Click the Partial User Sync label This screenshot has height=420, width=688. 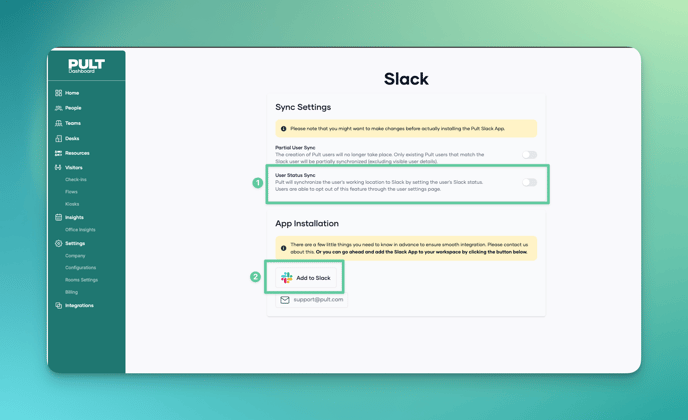pyautogui.click(x=295, y=148)
